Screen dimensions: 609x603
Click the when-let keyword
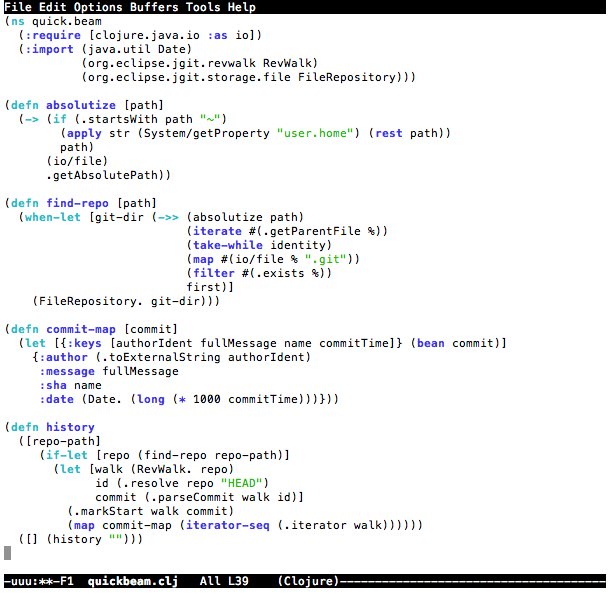(x=52, y=217)
